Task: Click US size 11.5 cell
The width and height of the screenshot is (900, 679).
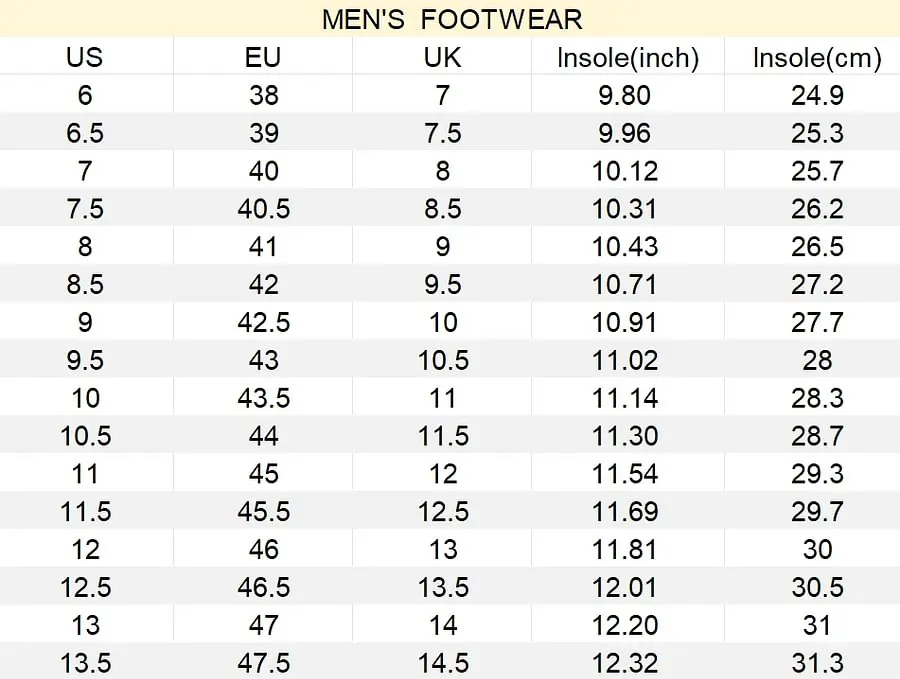Action: tap(85, 511)
